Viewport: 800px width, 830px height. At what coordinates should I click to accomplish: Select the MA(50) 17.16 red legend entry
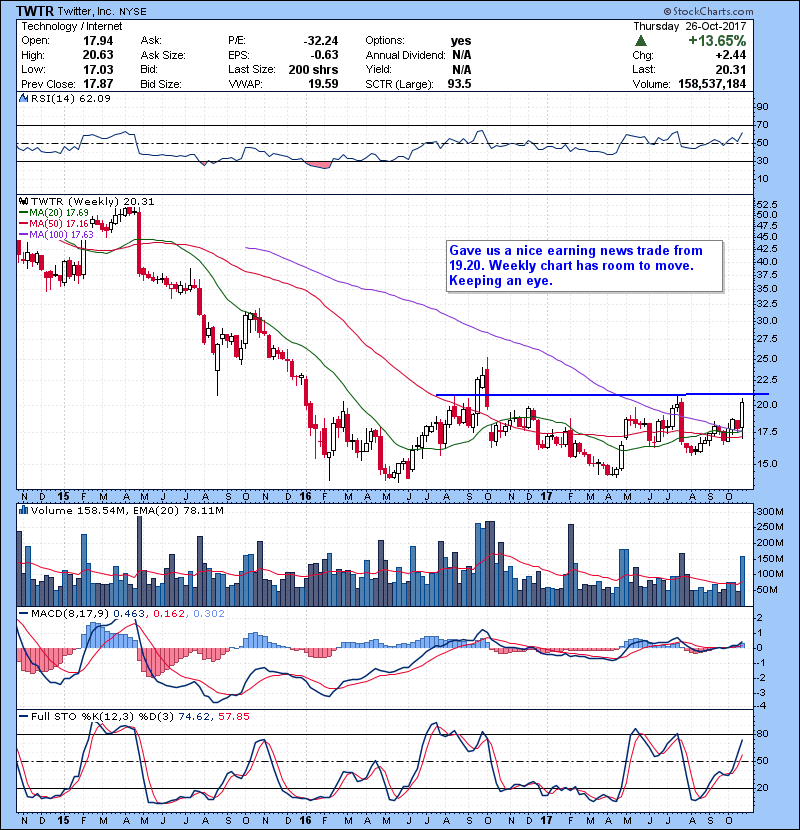click(x=53, y=223)
